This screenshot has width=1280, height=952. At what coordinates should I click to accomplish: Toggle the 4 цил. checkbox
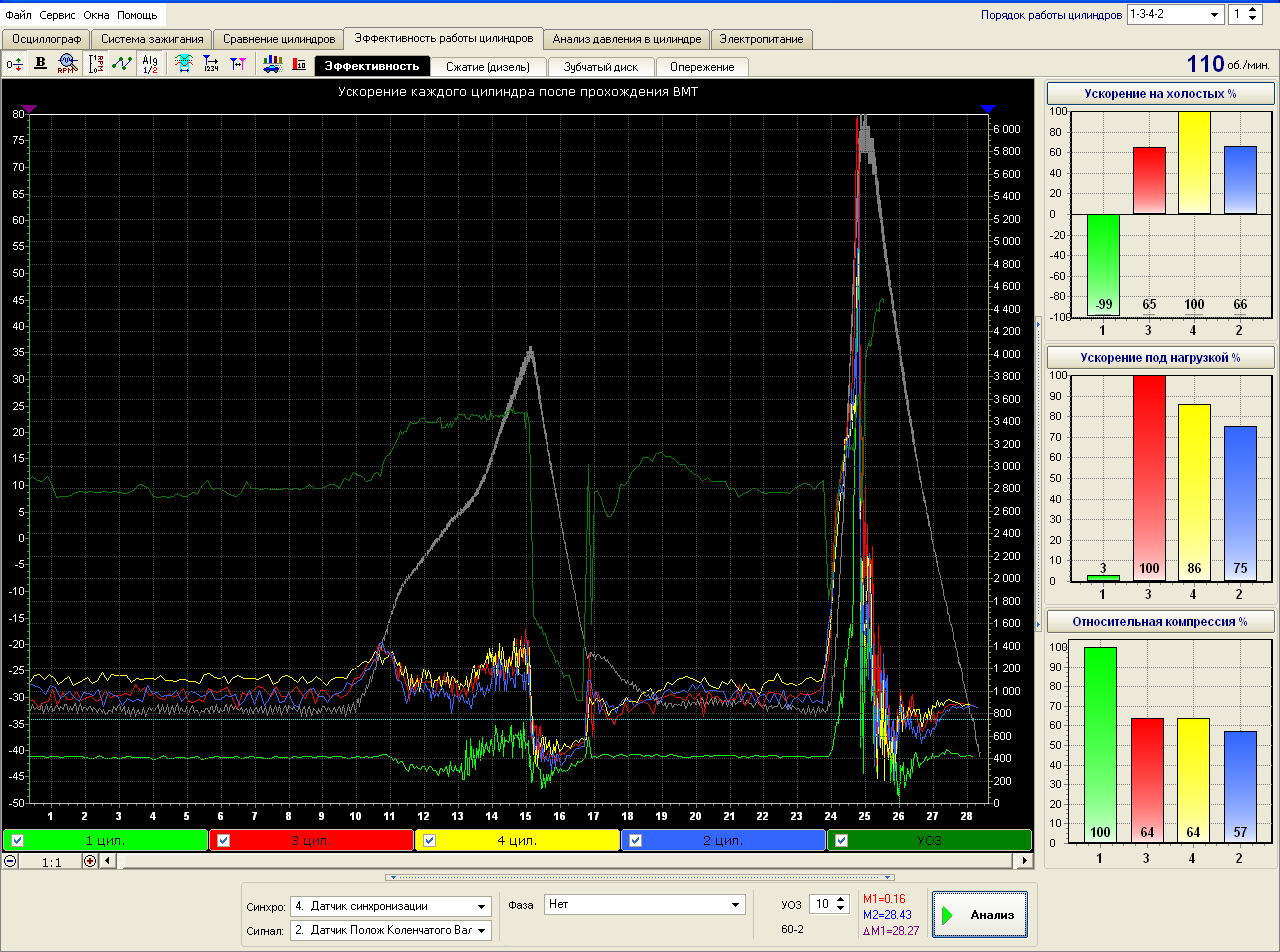(x=429, y=840)
